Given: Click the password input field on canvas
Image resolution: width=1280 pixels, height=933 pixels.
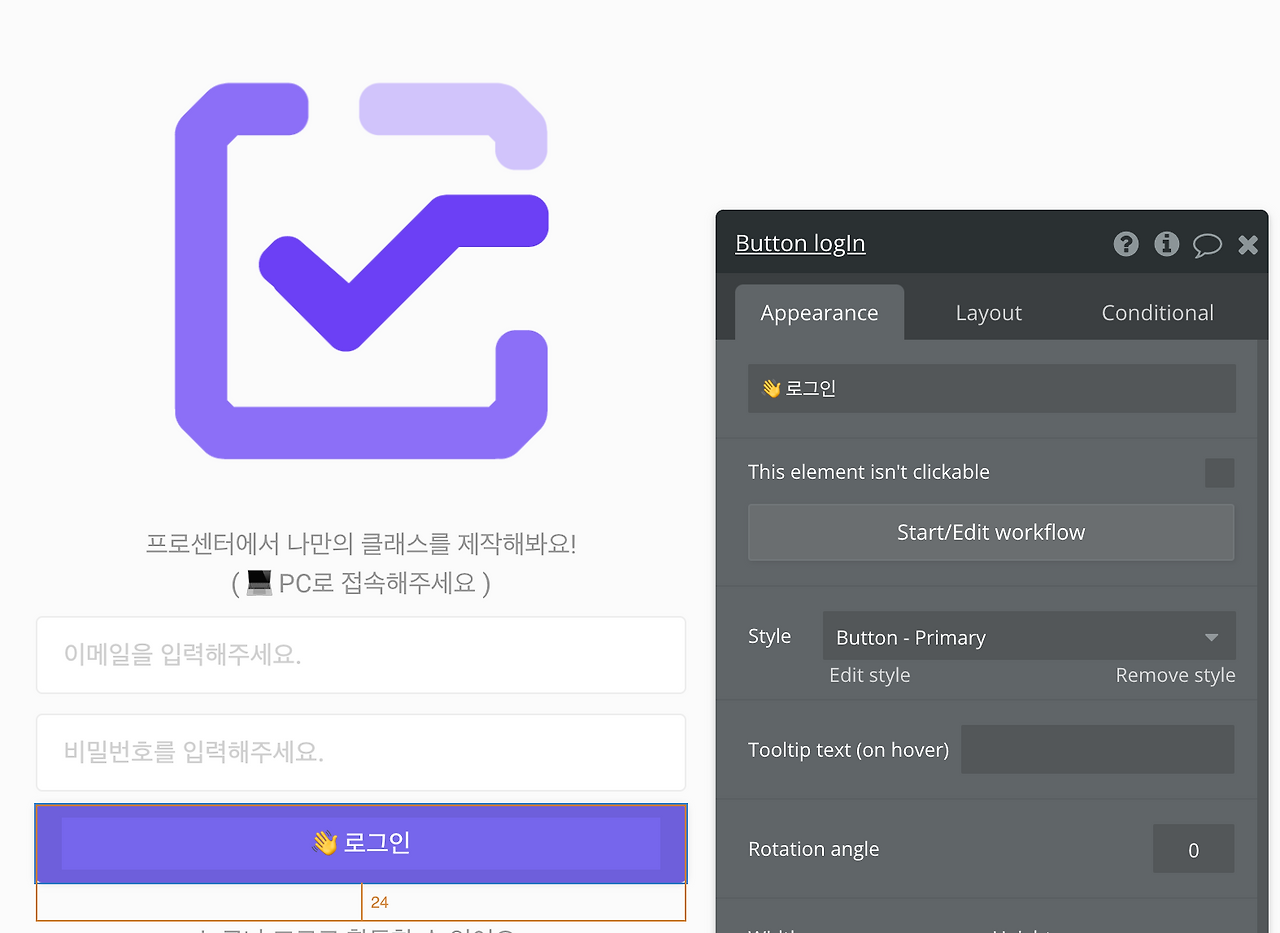Looking at the screenshot, I should pos(361,752).
